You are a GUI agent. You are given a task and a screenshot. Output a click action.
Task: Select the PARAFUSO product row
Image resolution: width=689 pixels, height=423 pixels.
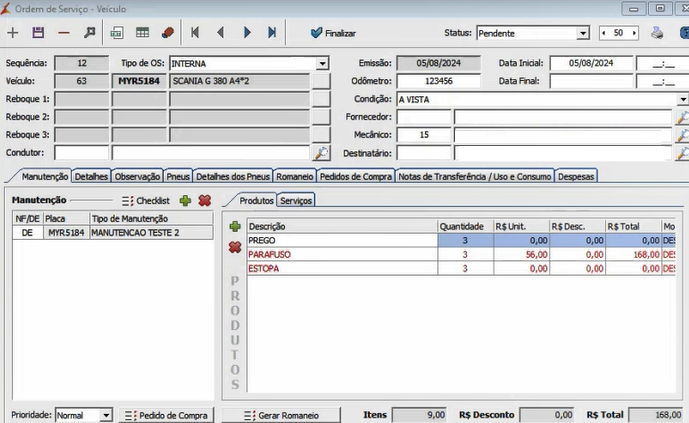point(461,255)
